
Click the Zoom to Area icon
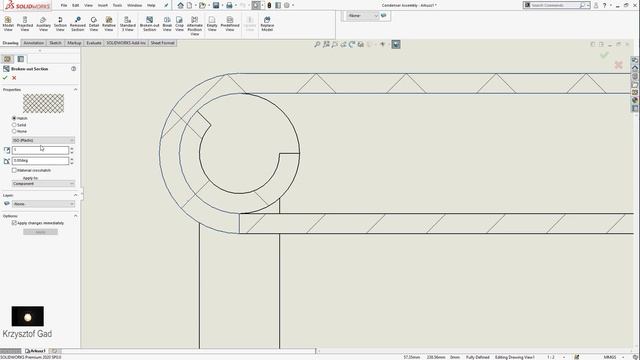[326, 44]
